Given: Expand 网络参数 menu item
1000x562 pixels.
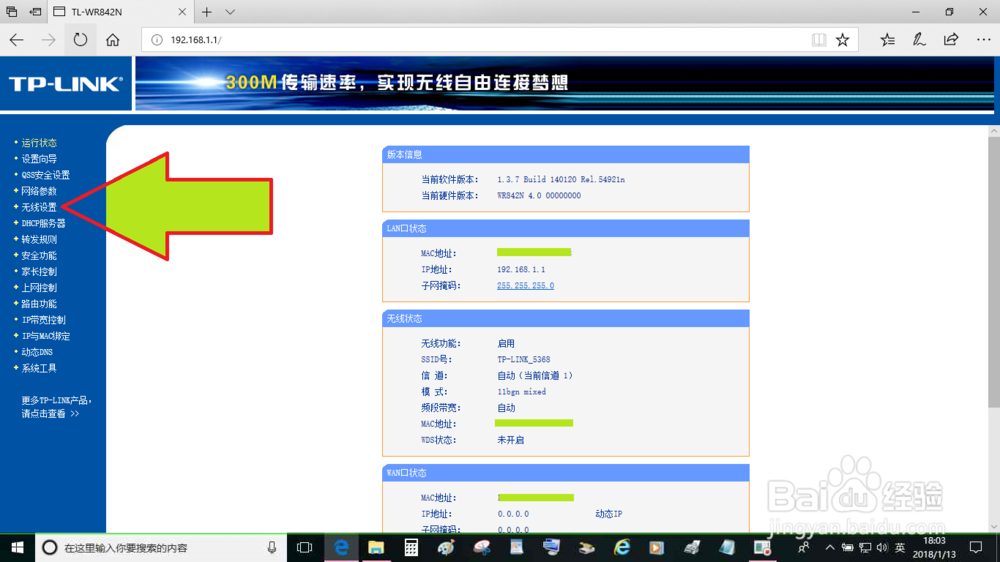Looking at the screenshot, I should [39, 191].
